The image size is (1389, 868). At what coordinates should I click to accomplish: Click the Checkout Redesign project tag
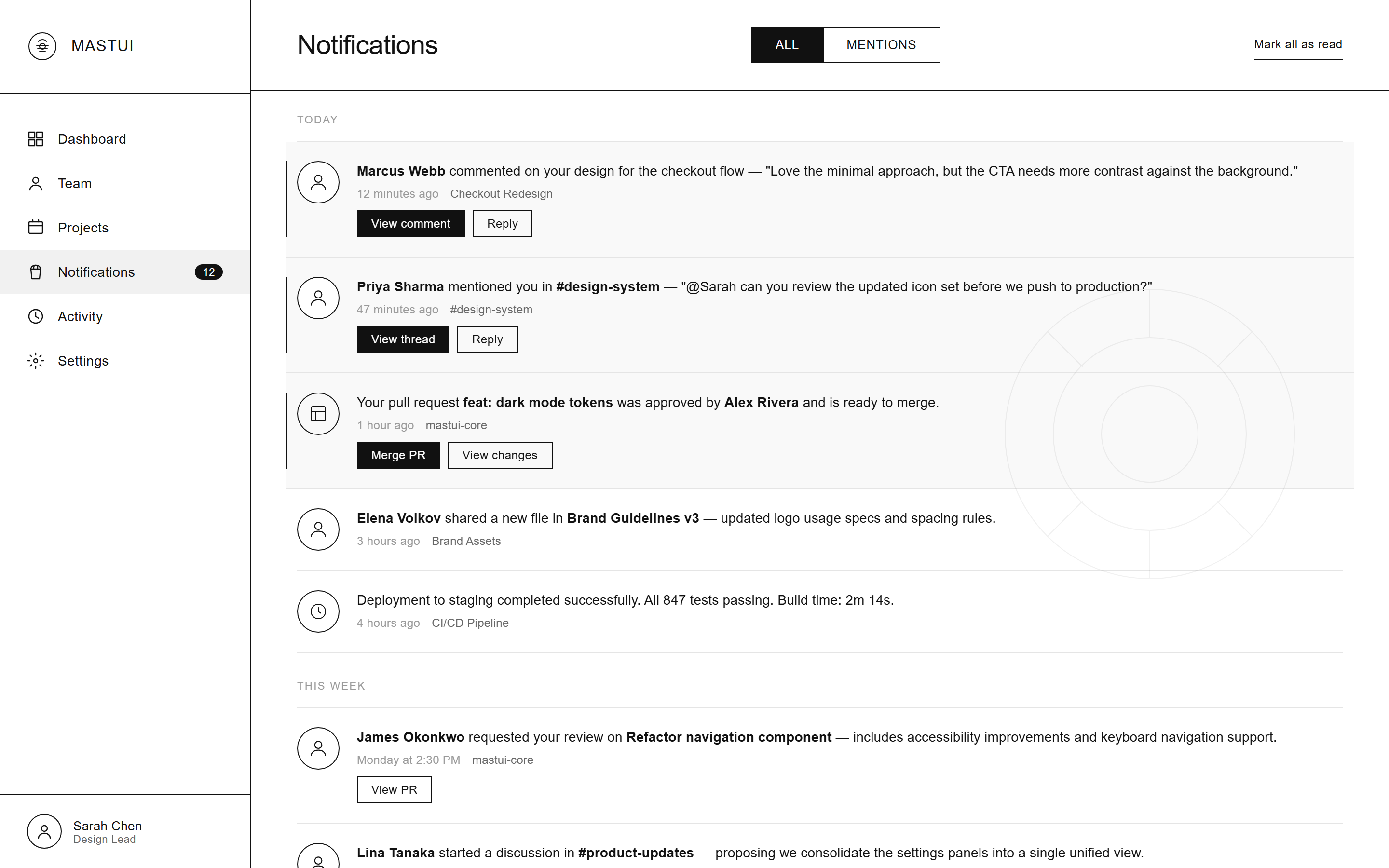pos(501,194)
